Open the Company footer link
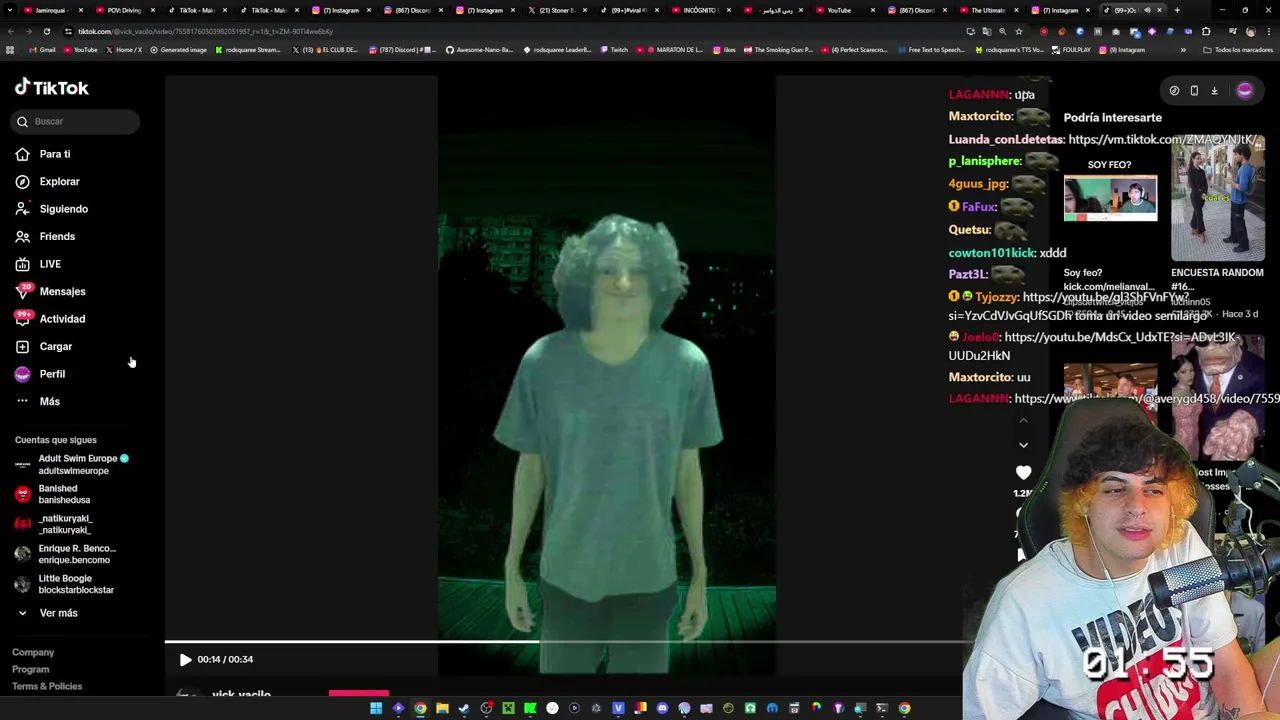1280x720 pixels. point(33,652)
